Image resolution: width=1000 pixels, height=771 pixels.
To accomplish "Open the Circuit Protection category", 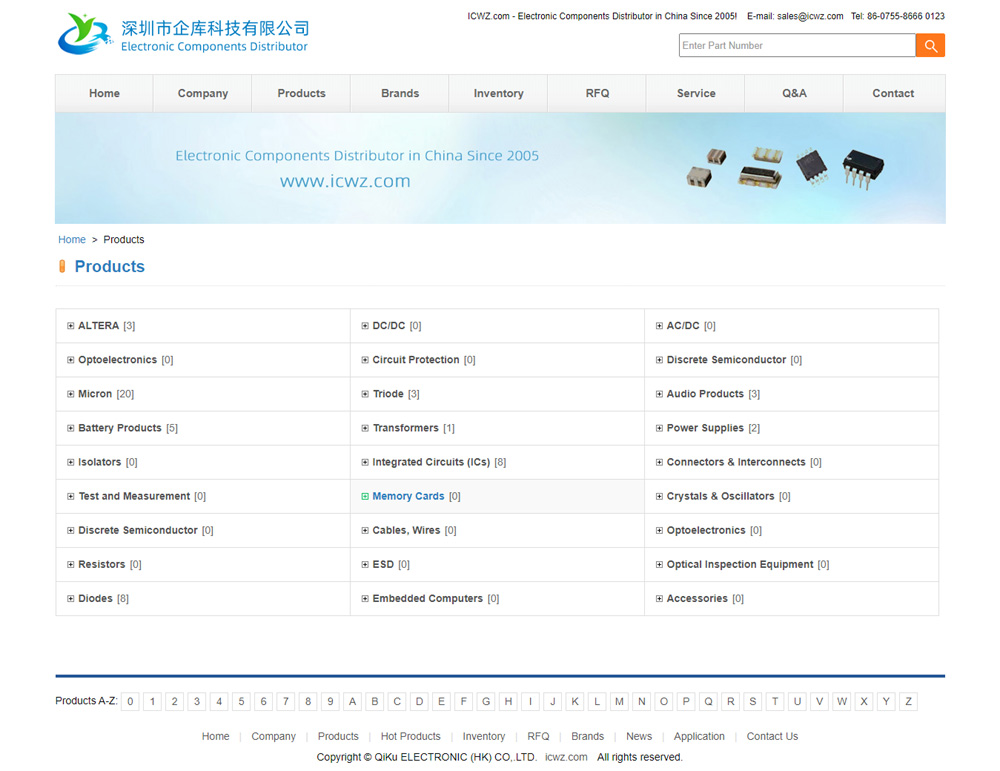I will coord(416,360).
